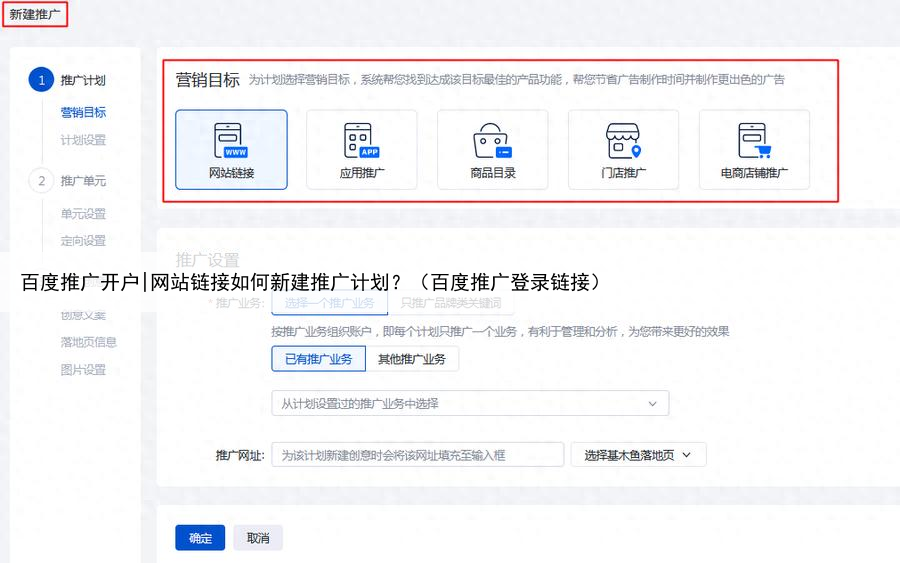The height and width of the screenshot is (563, 900).
Task: Select the 门店推广 storefront card
Action: (x=623, y=150)
